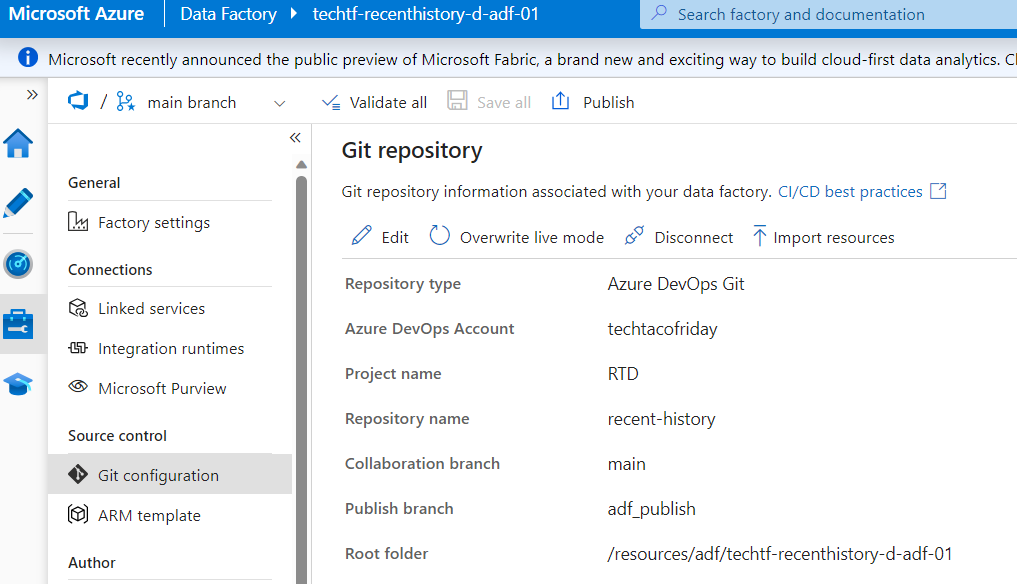This screenshot has height=584, width=1017.
Task: Click Overwrite live mode button
Action: click(x=517, y=237)
